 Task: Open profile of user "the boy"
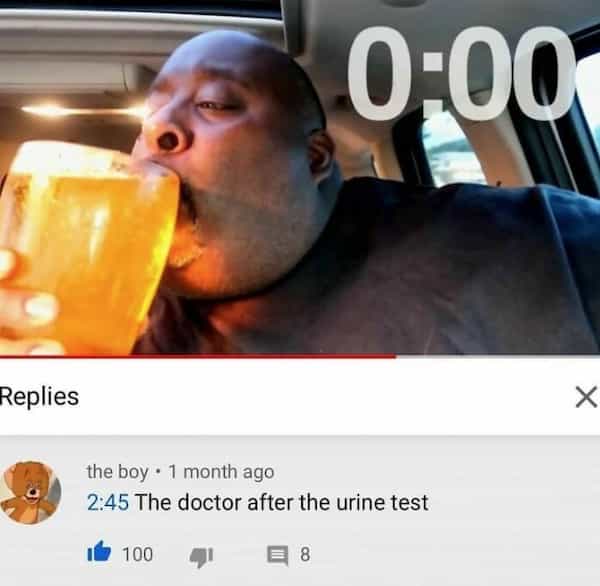pos(117,471)
